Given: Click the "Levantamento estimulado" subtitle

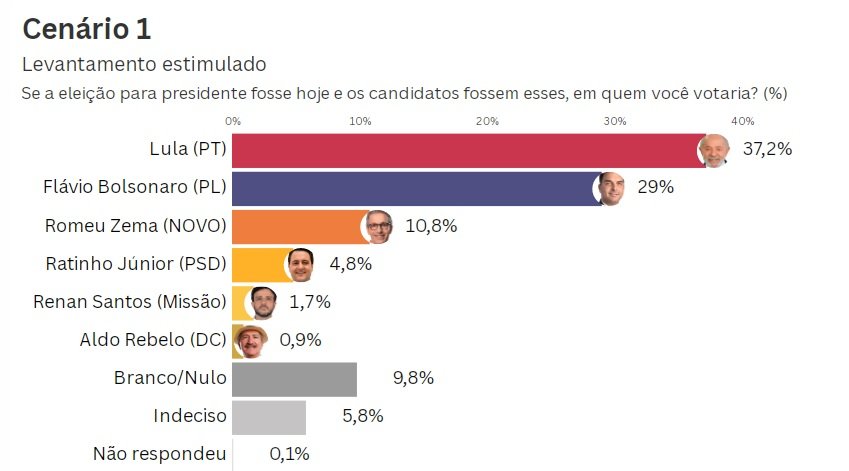Looking at the screenshot, I should [144, 65].
